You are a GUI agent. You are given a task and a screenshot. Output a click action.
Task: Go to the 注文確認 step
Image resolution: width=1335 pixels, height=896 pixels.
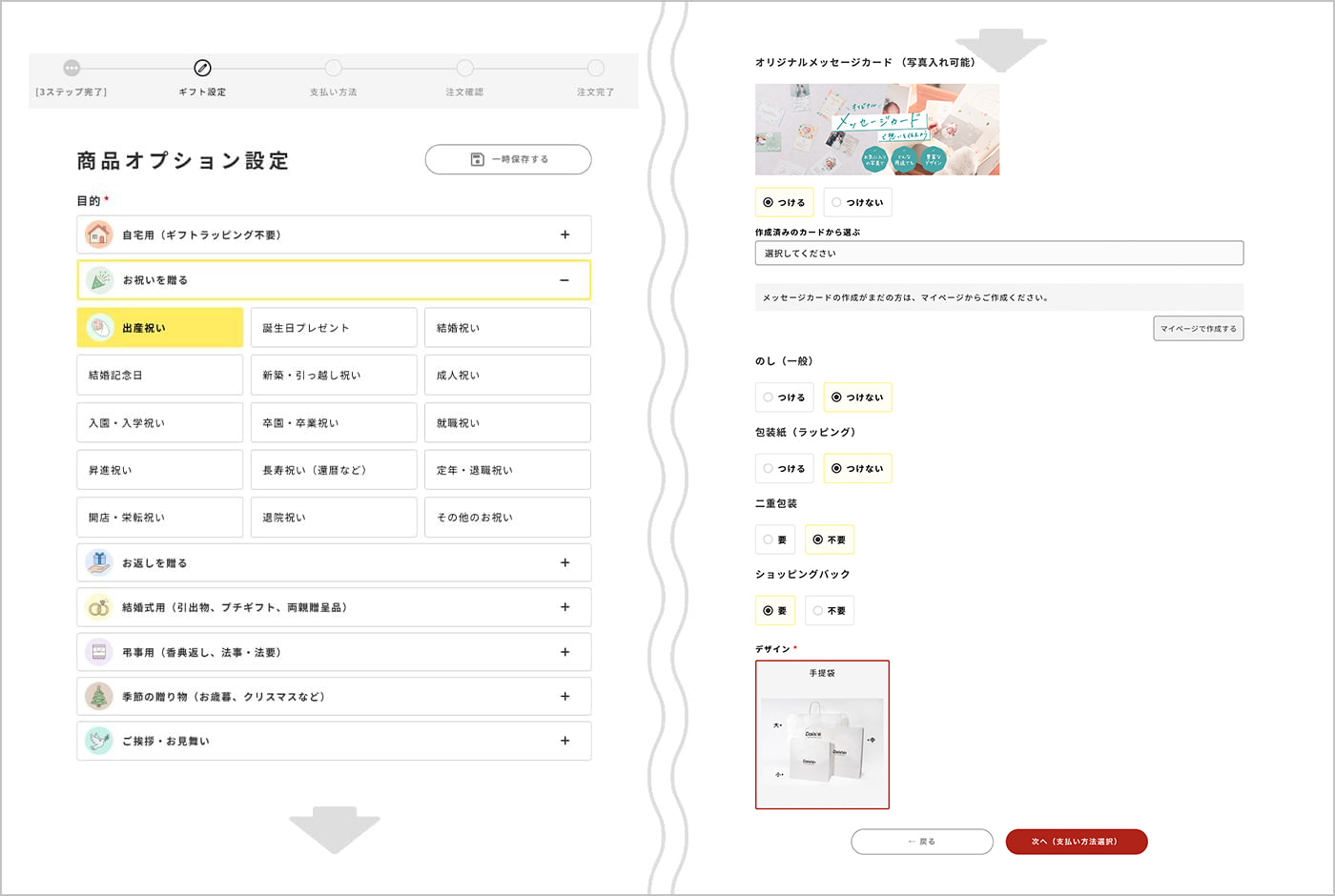464,68
